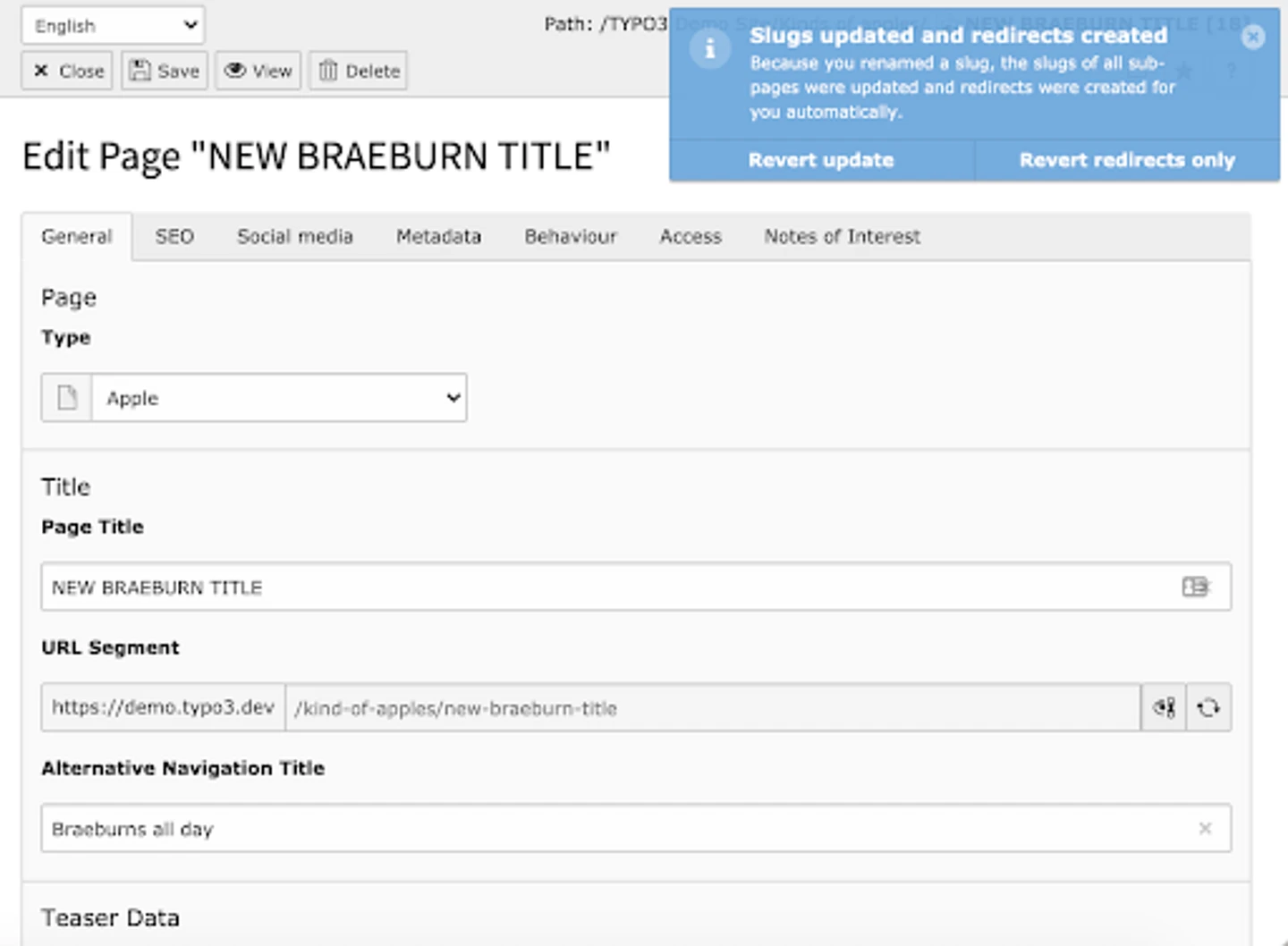Viewport: 1288px width, 946px height.
Task: Click the page type document icon
Action: [67, 398]
